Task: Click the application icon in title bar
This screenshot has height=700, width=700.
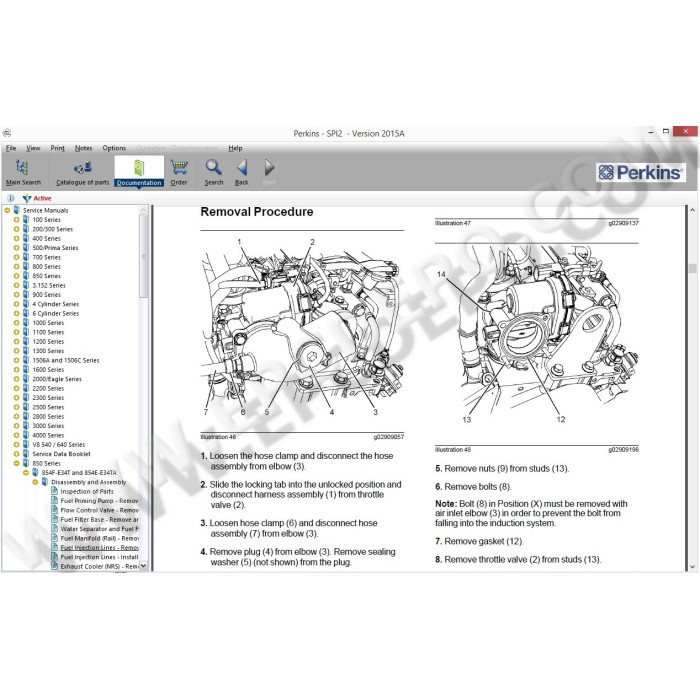Action: coord(7,133)
